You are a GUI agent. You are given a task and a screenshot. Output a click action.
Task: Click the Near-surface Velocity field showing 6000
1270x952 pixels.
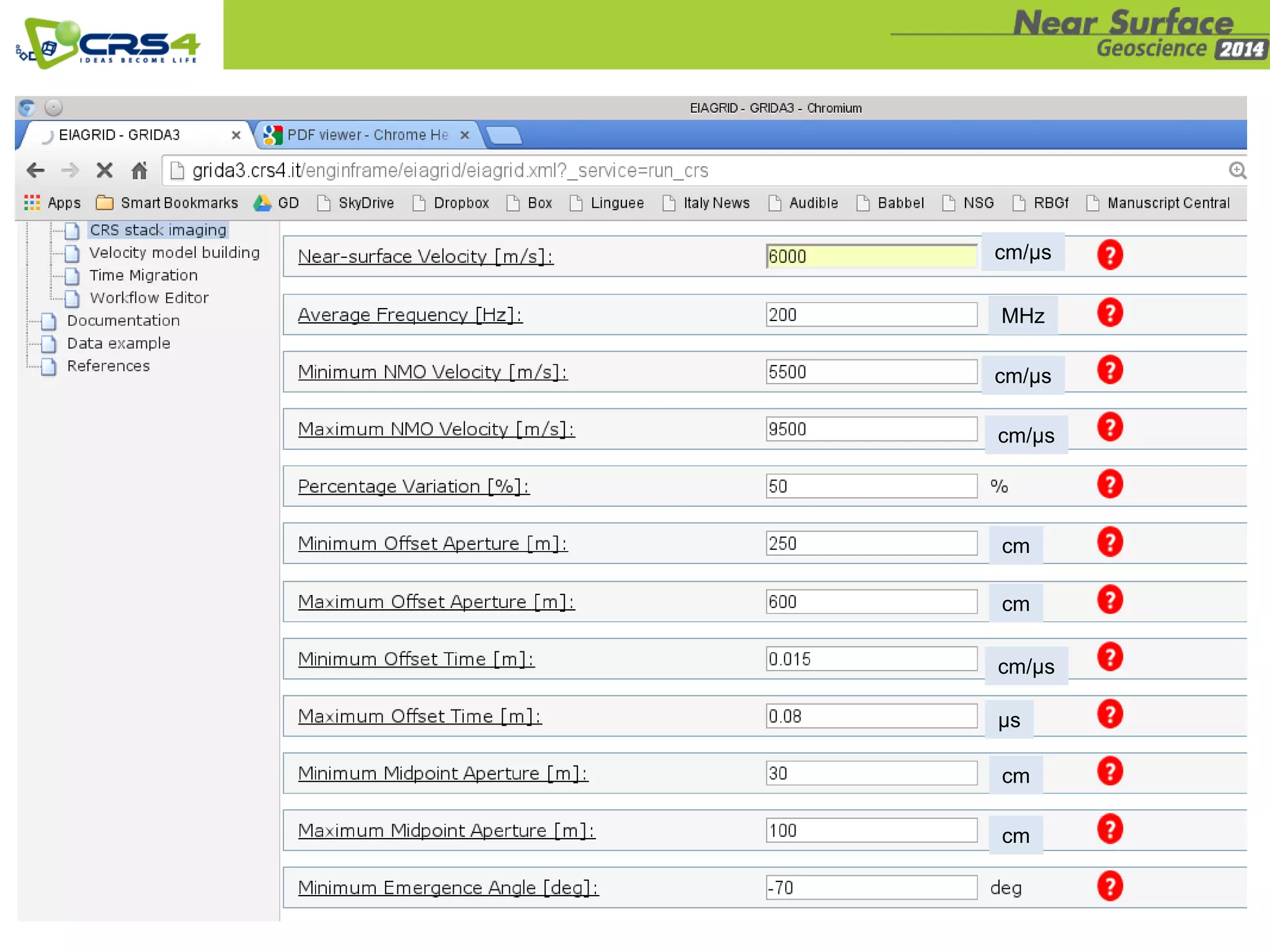pos(871,256)
